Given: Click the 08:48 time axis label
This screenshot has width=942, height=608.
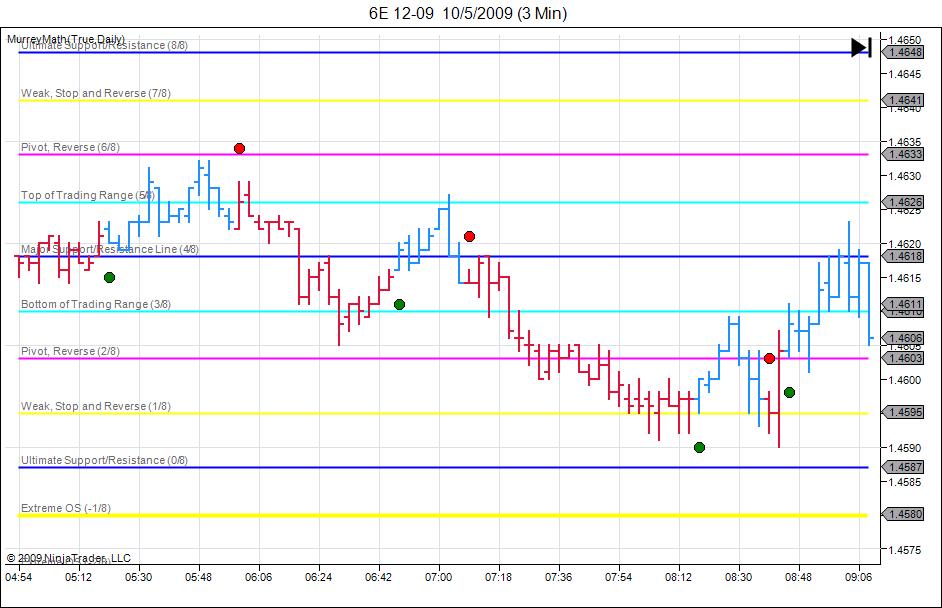Looking at the screenshot, I should [x=799, y=577].
